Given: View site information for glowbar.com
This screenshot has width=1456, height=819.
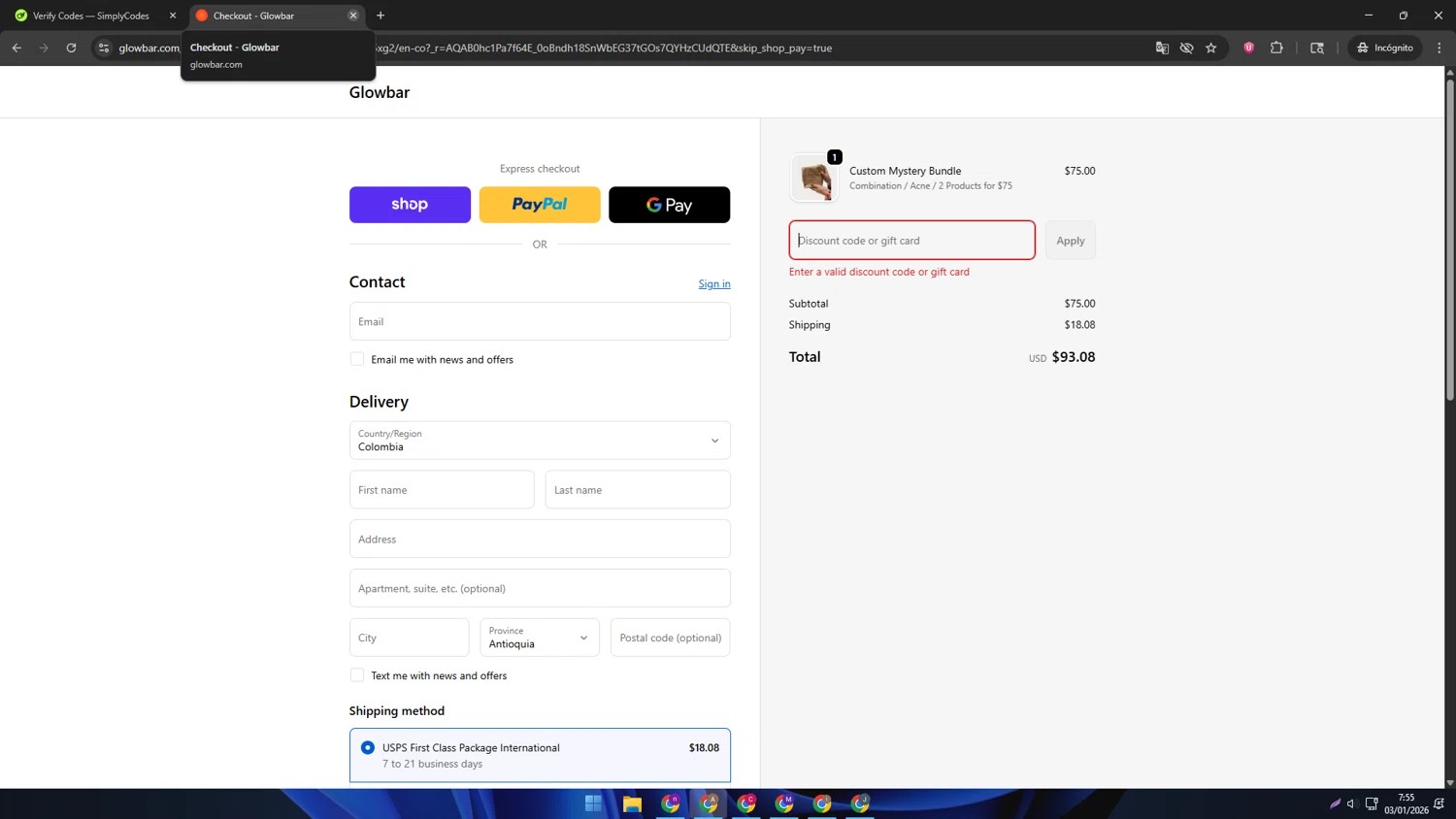Looking at the screenshot, I should 104,48.
